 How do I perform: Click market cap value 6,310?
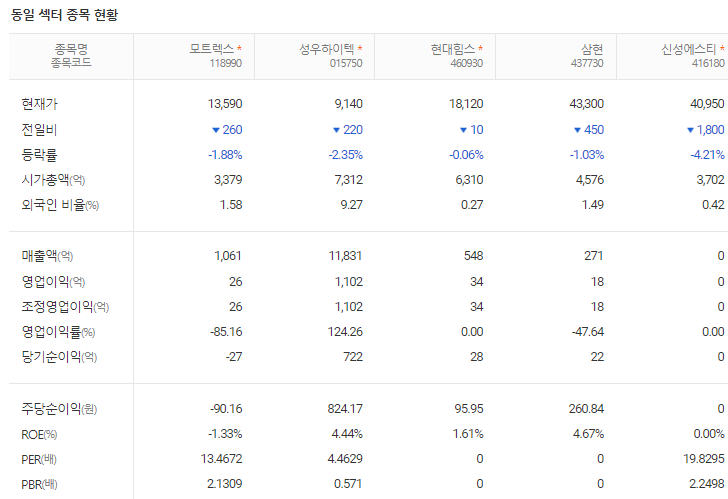[x=469, y=180]
